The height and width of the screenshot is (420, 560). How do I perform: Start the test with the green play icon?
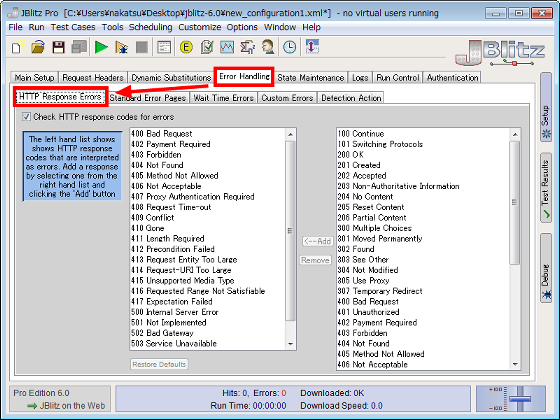tap(101, 47)
